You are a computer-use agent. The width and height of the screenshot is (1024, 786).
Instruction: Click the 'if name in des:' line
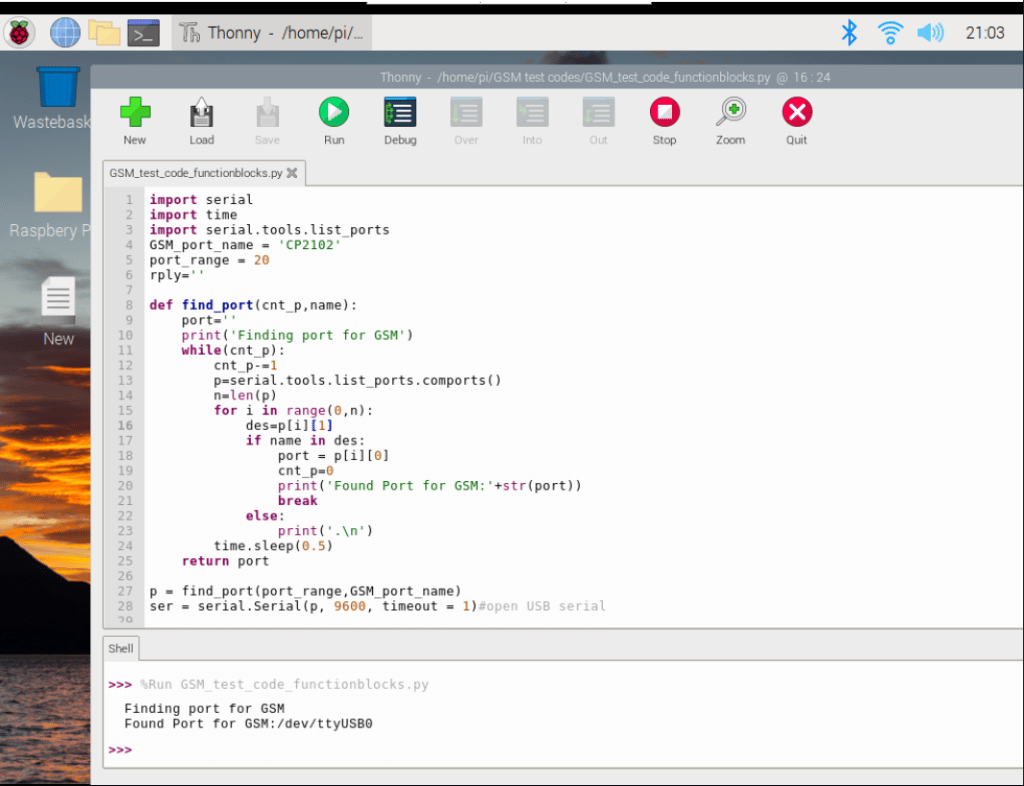305,440
